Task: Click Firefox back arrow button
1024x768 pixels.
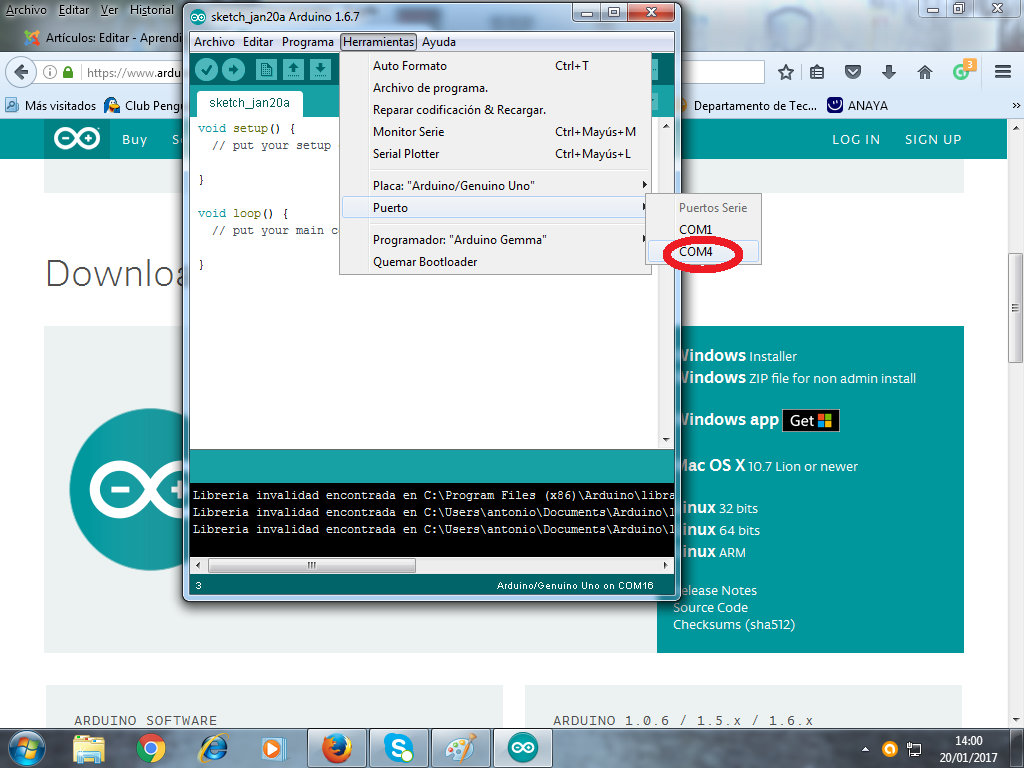Action: [21, 72]
